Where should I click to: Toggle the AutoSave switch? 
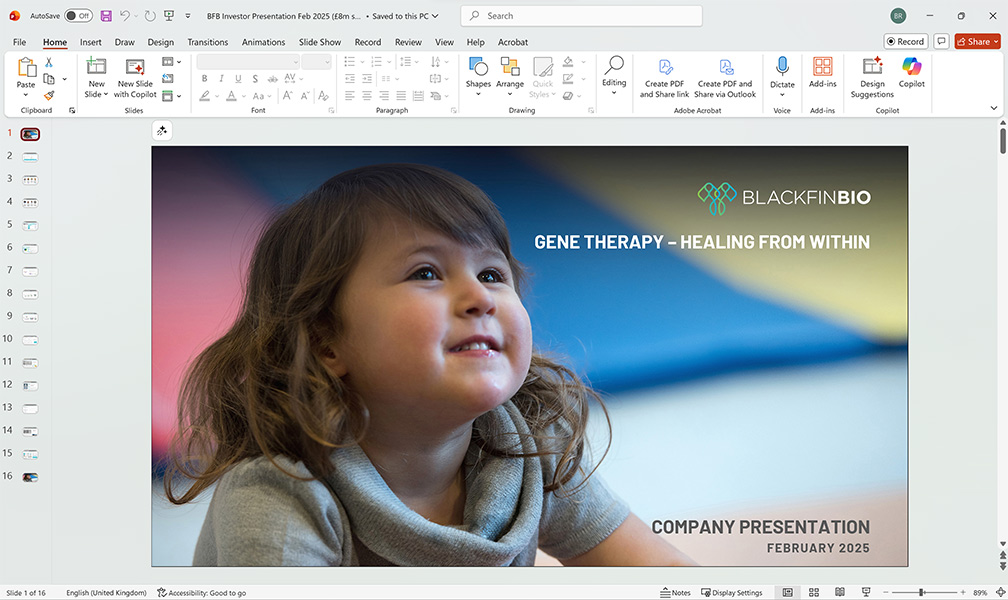coord(78,16)
